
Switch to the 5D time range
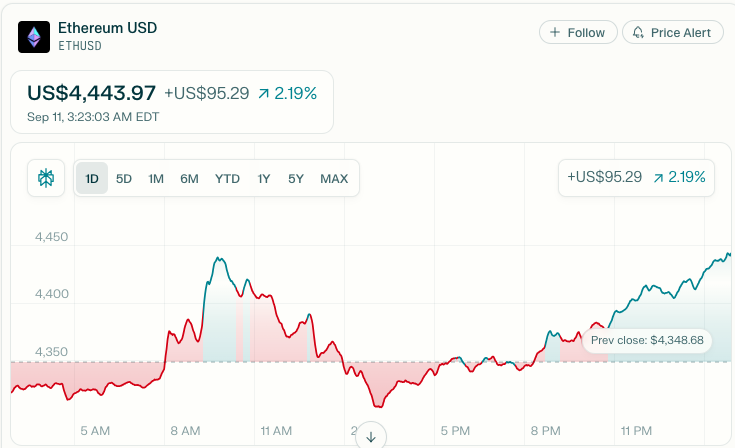pos(124,179)
